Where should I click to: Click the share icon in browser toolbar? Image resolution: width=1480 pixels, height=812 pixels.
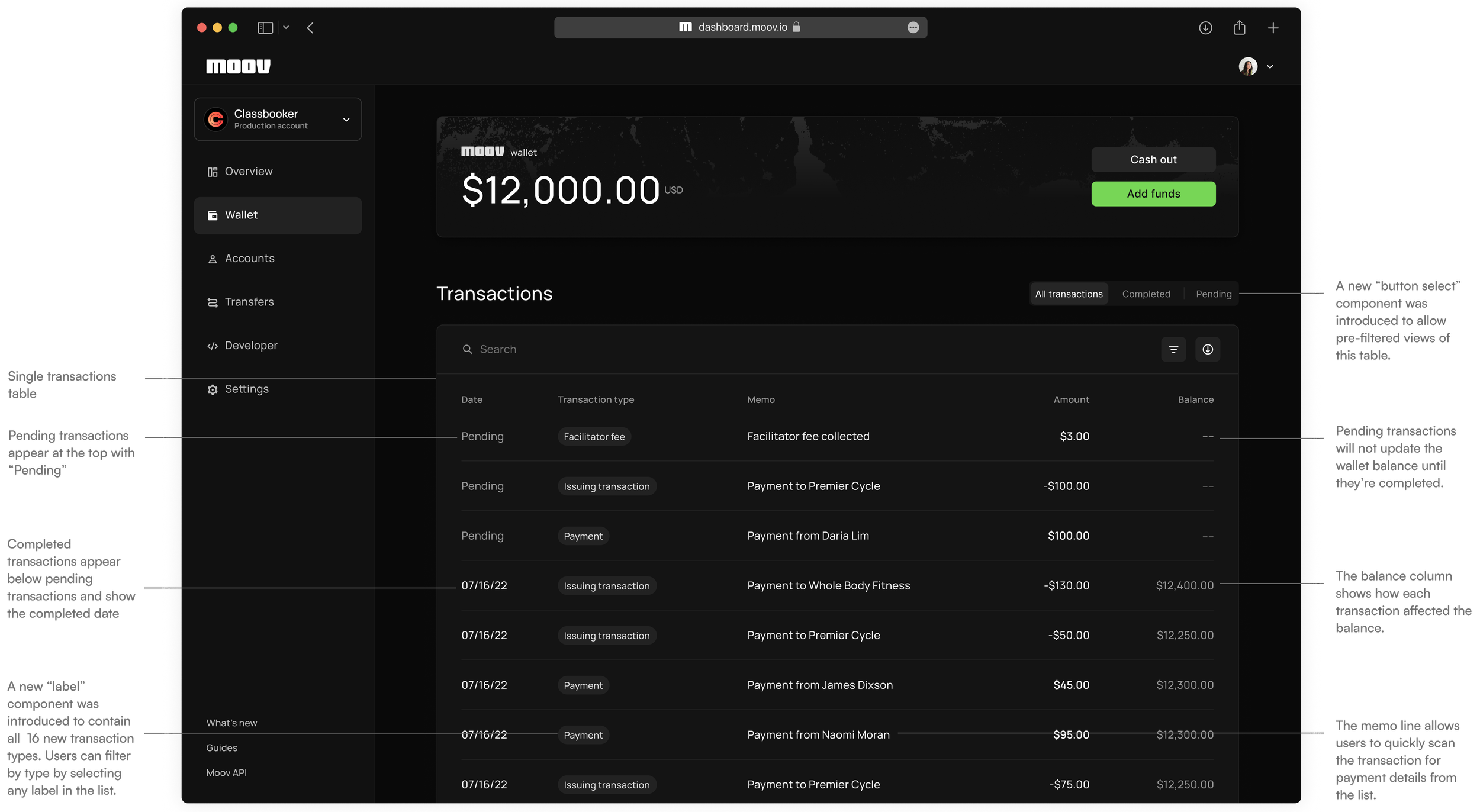point(1239,28)
